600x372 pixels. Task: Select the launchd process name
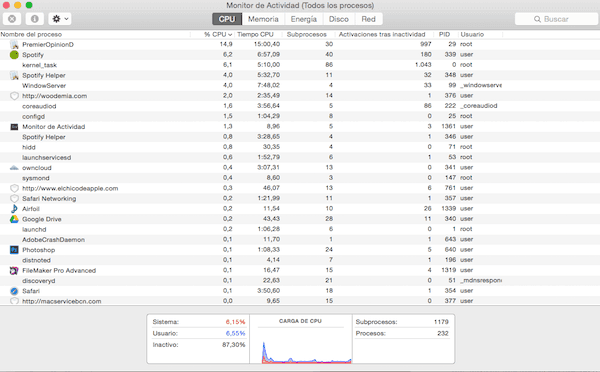(34, 229)
